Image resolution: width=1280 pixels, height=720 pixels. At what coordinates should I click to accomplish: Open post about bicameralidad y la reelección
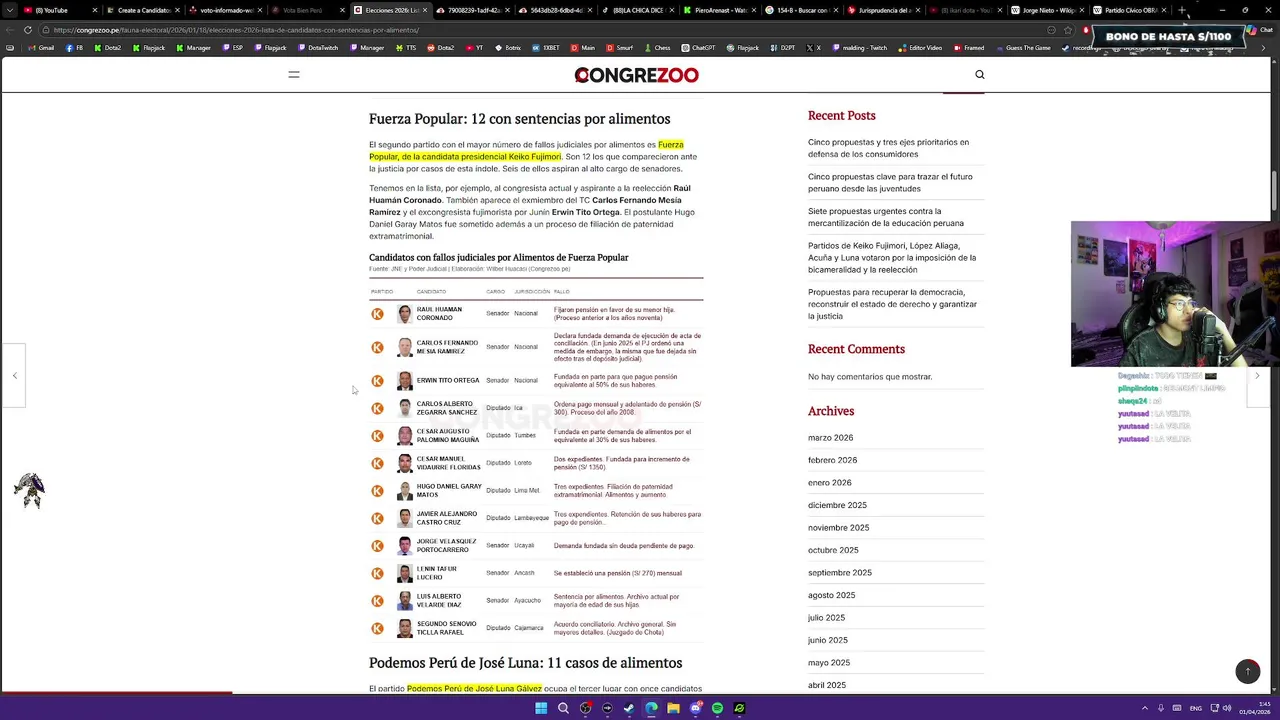[892, 258]
